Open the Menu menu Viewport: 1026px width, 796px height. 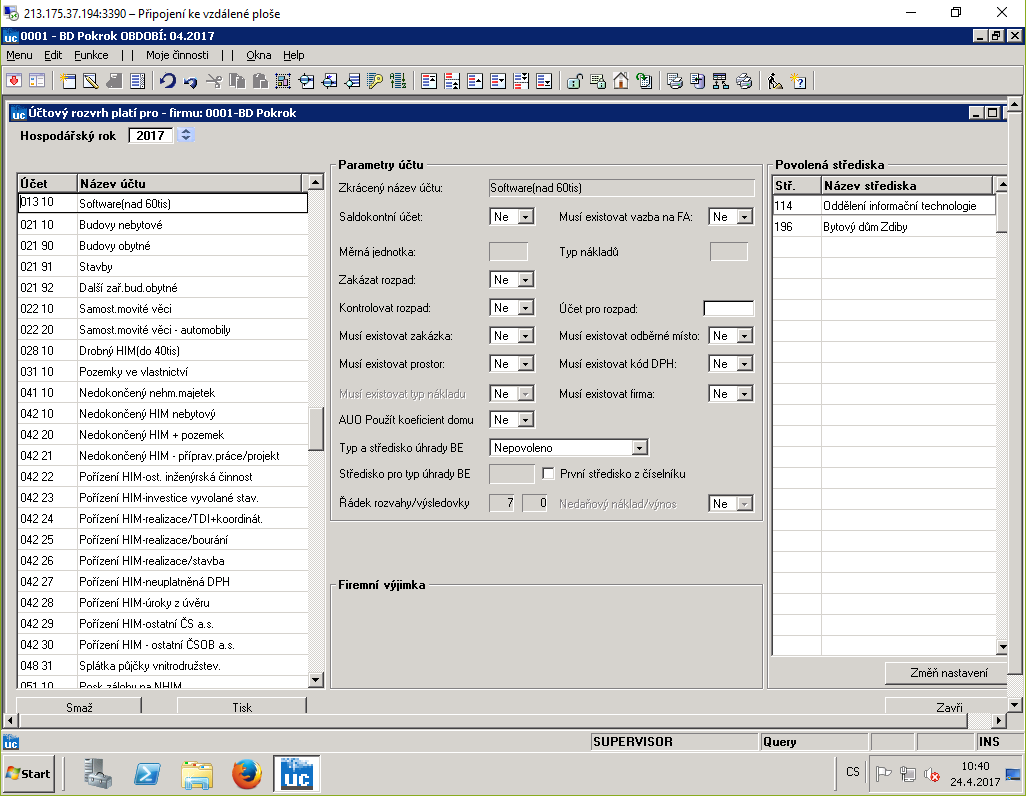click(x=20, y=55)
